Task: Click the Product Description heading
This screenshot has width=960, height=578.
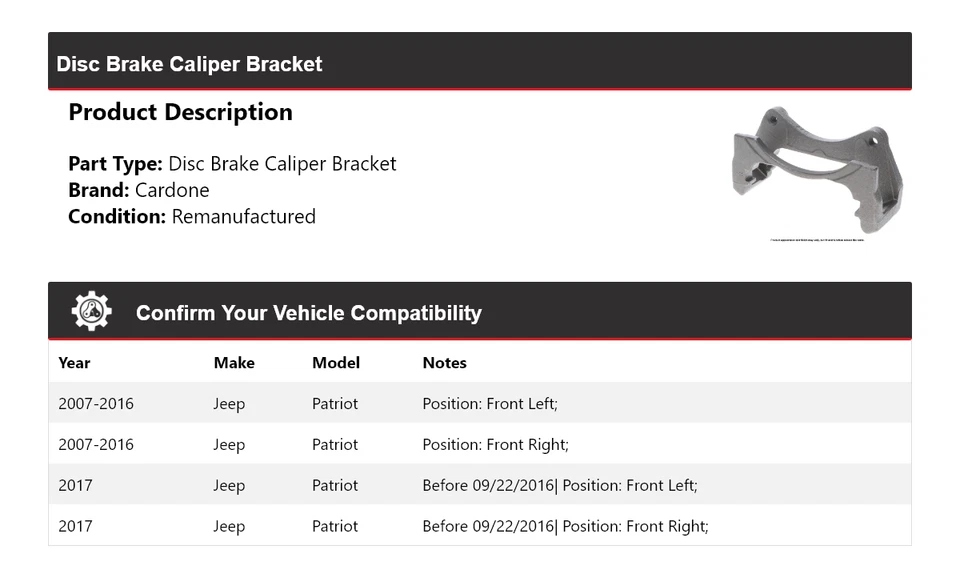Action: [180, 112]
